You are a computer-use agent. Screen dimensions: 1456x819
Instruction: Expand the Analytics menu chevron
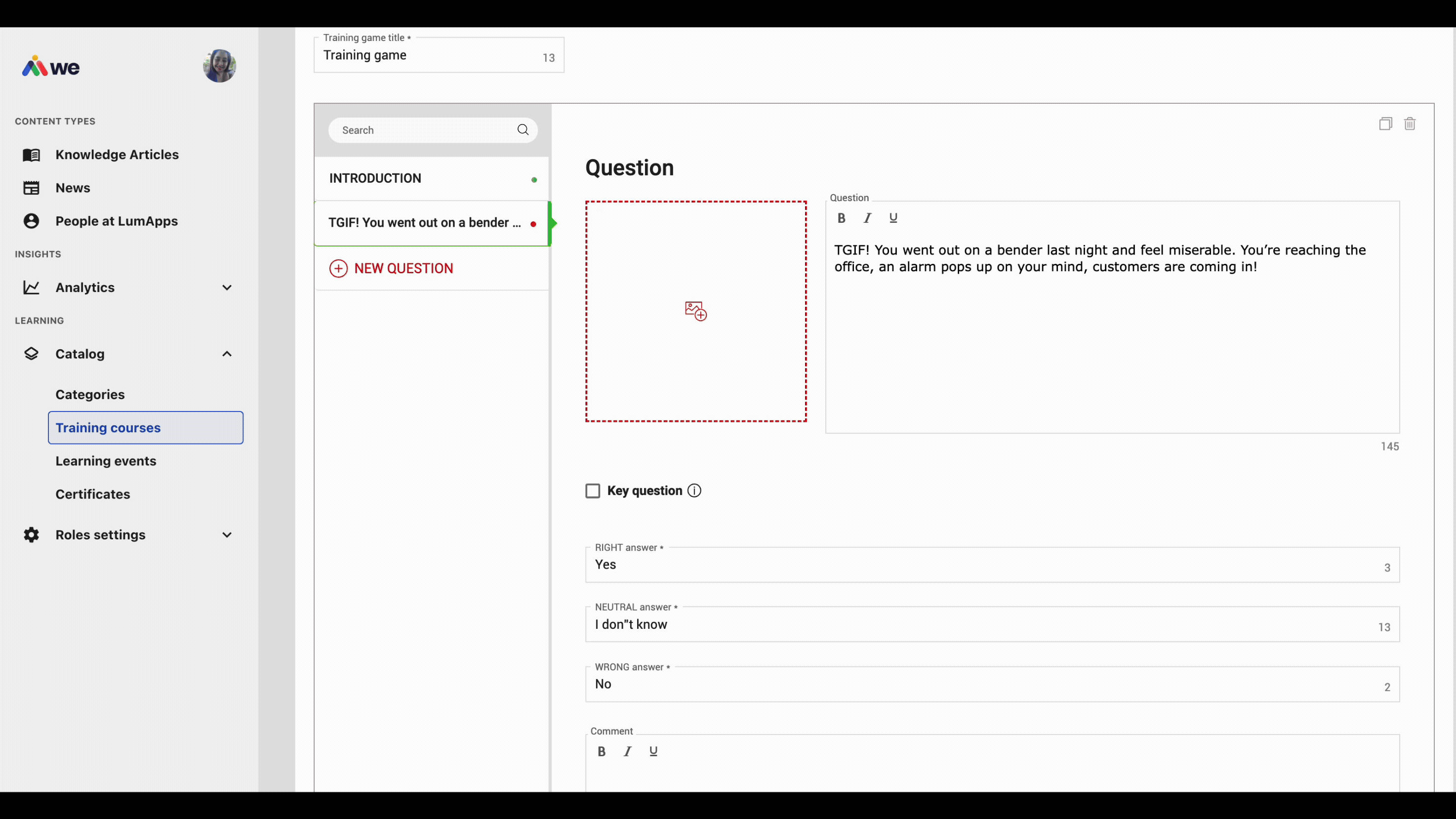pos(227,287)
